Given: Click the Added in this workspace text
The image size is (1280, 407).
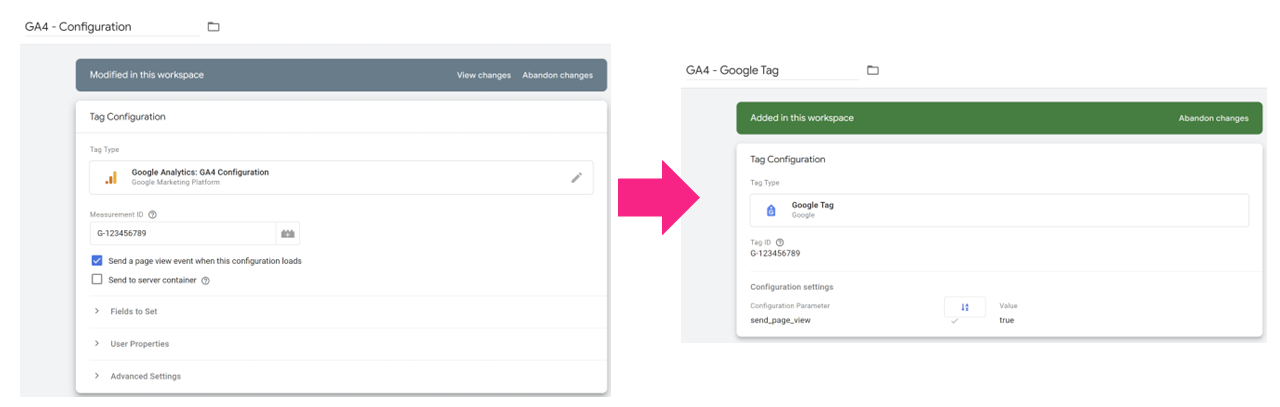Looking at the screenshot, I should [x=802, y=118].
